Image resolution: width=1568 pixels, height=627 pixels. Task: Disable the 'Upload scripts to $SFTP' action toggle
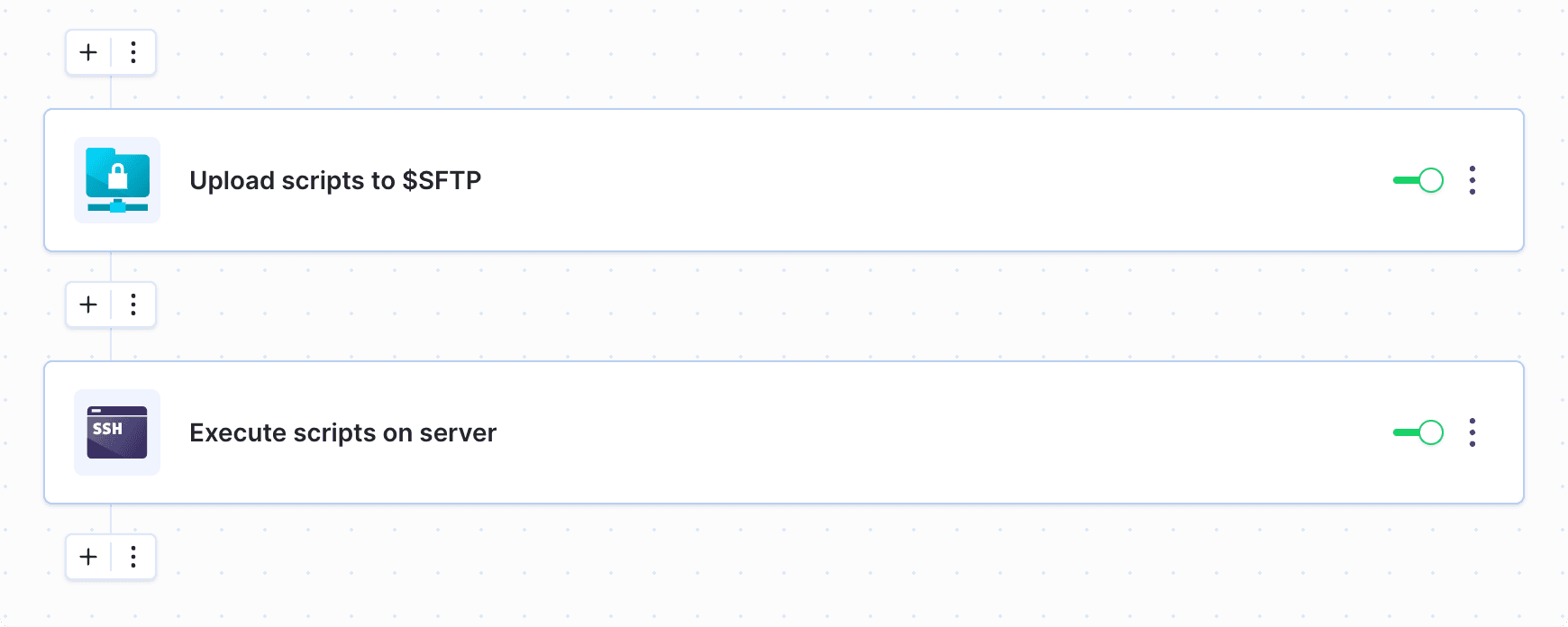click(x=1417, y=180)
